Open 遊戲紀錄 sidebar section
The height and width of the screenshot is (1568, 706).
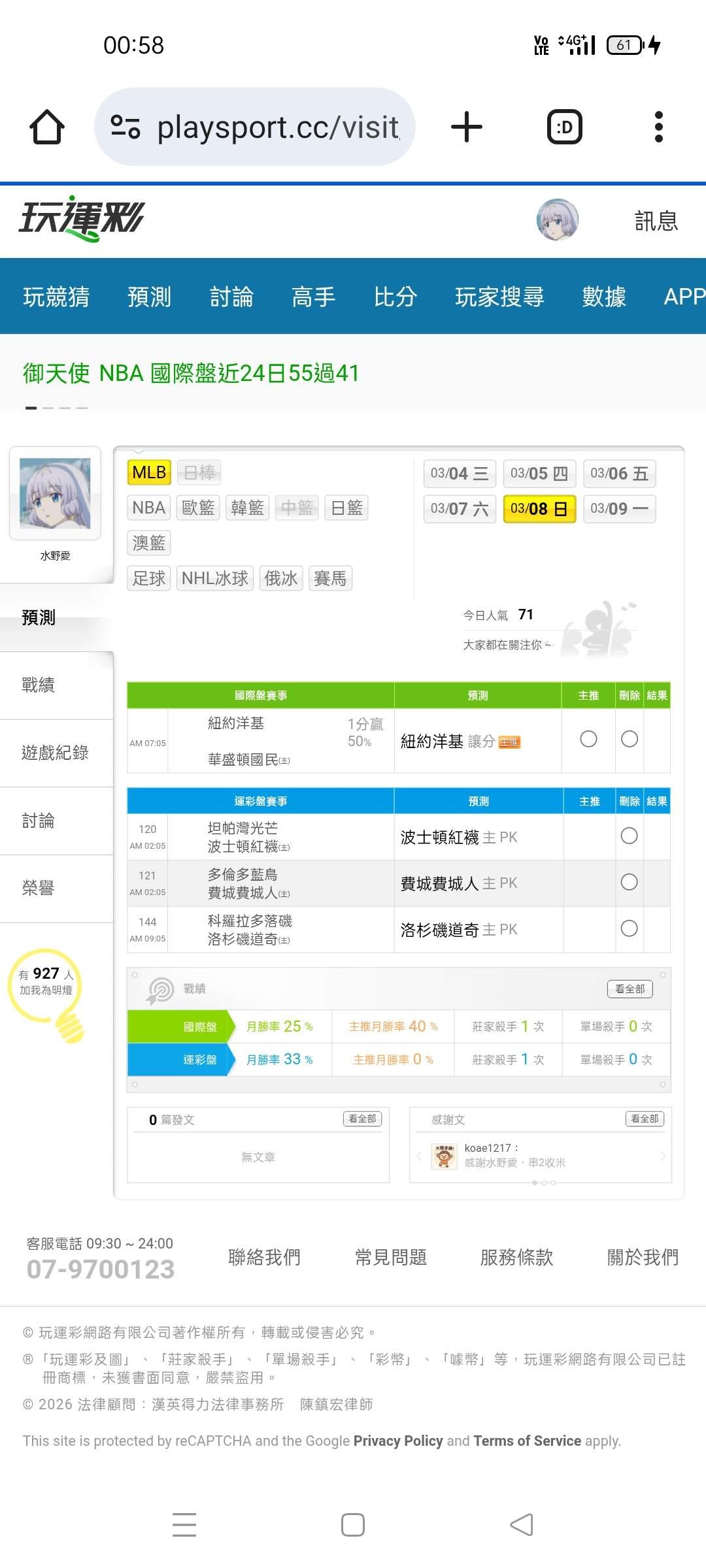56,753
